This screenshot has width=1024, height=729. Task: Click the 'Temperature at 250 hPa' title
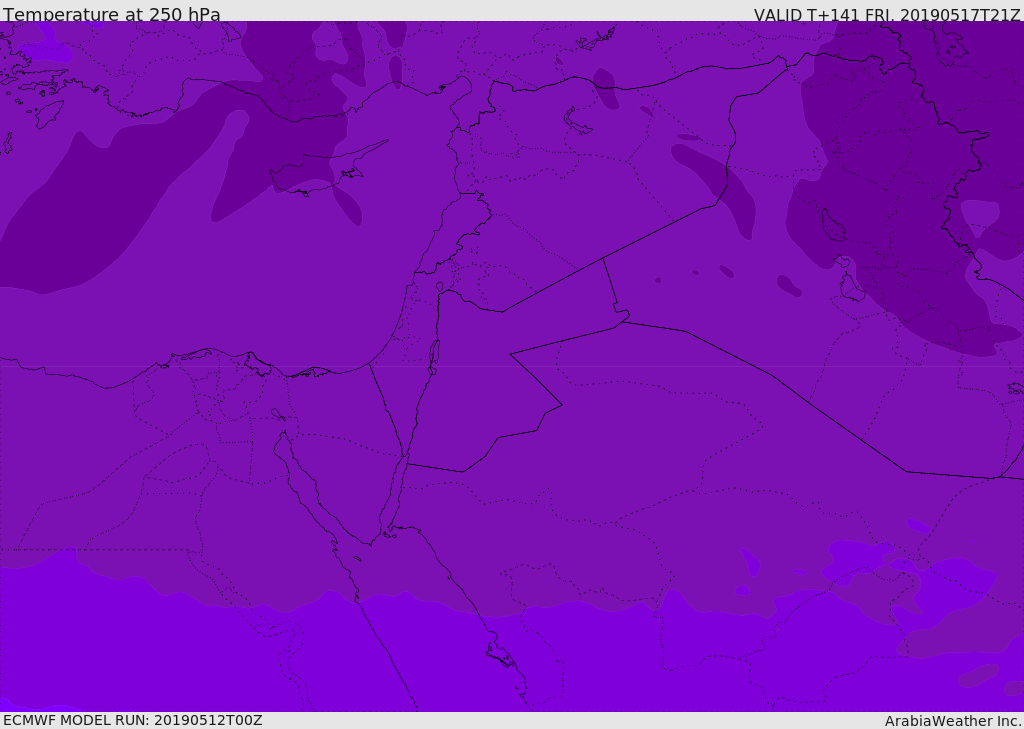[x=112, y=15]
